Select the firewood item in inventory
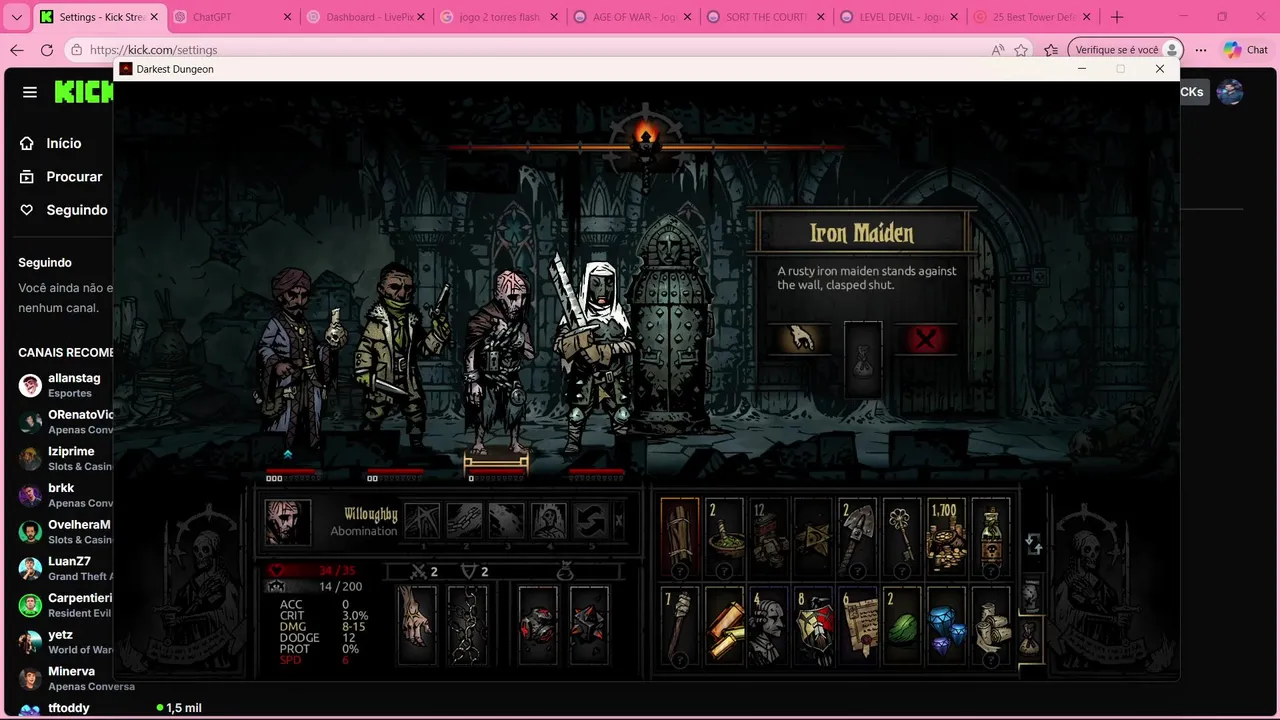Image resolution: width=1280 pixels, height=720 pixels. pos(680,539)
